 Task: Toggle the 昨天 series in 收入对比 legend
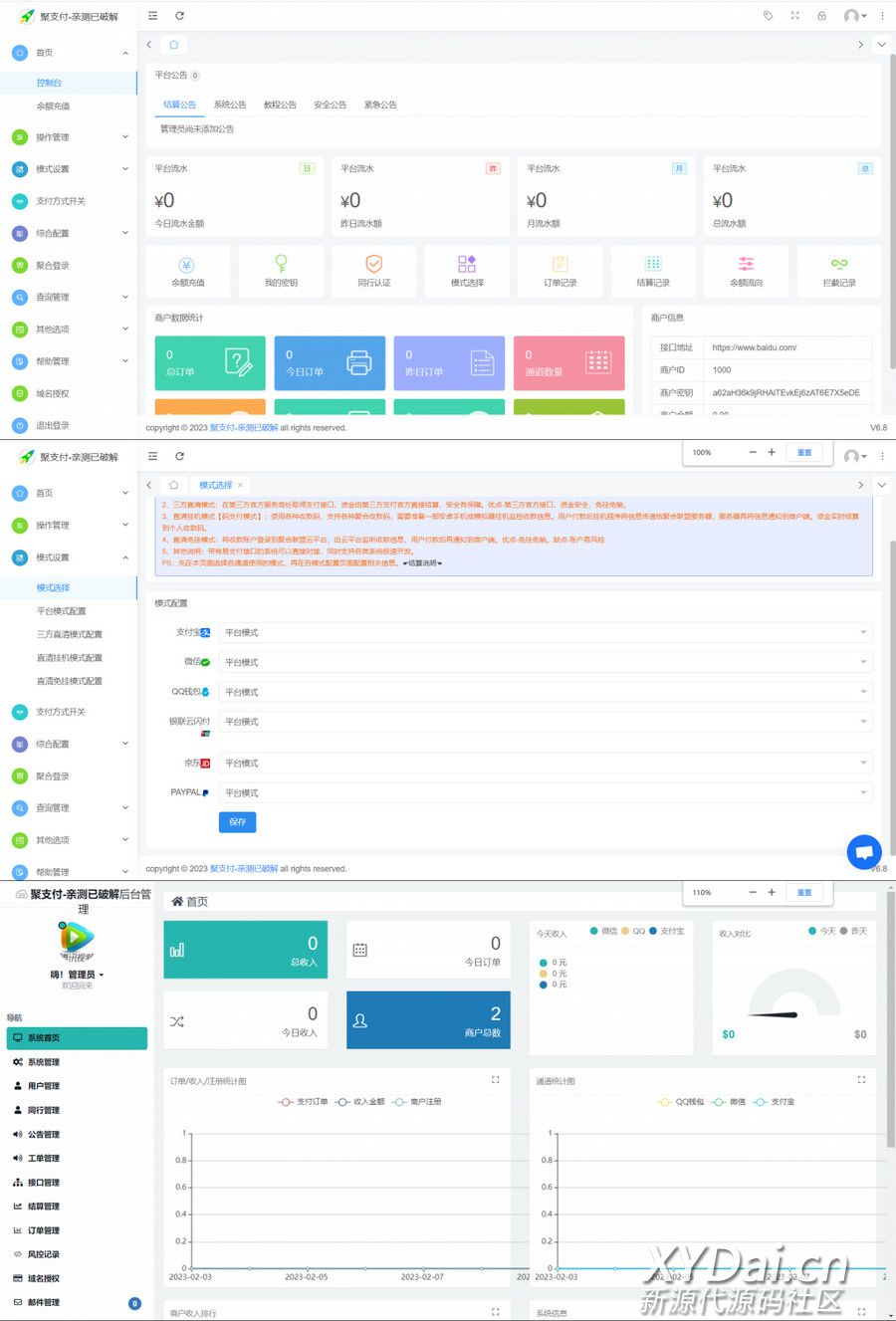[x=853, y=931]
